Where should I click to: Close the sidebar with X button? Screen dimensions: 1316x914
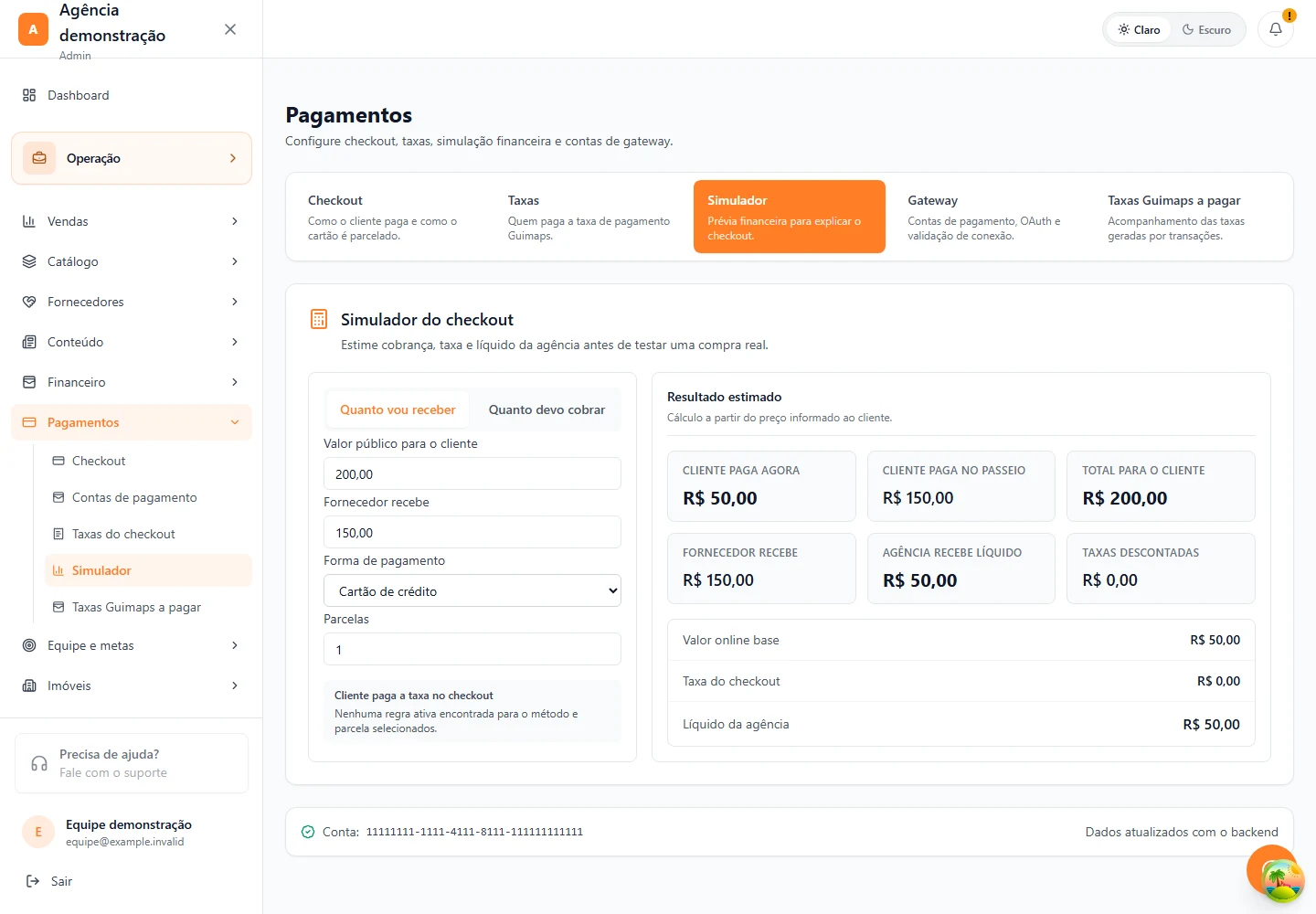click(230, 29)
